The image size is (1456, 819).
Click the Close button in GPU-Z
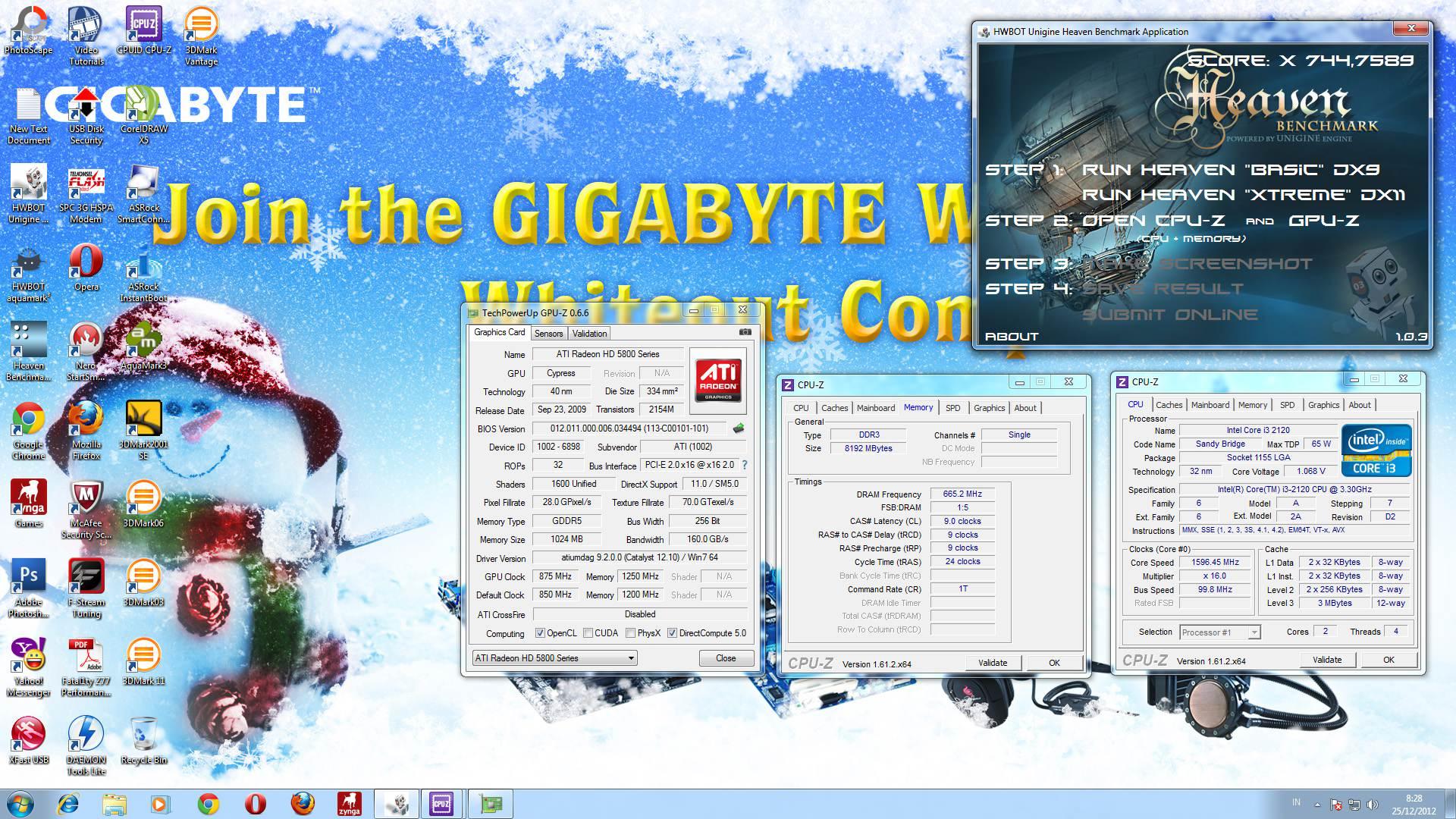726,658
